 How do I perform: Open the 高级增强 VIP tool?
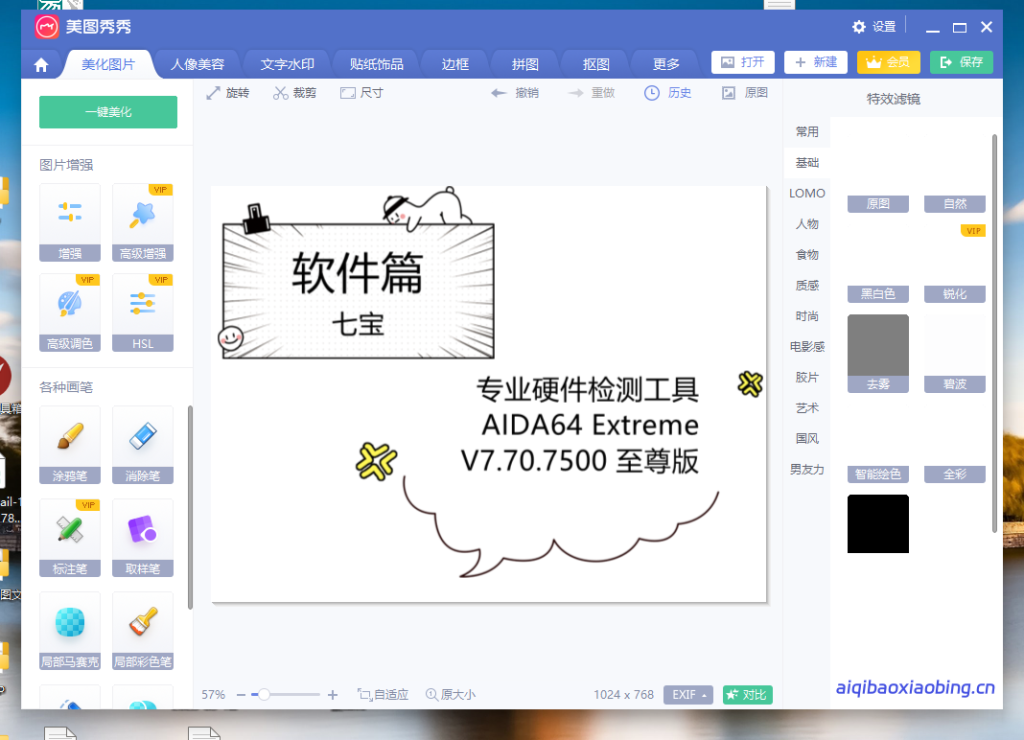(142, 222)
